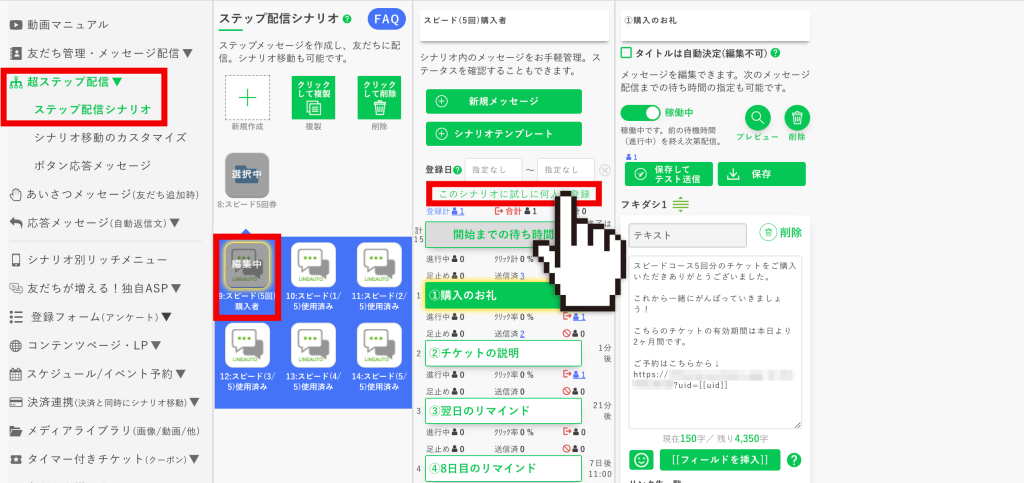This screenshot has width=1024, height=483.
Task: Expand 友だち管理・メッセージ配信 menu
Action: [x=101, y=54]
